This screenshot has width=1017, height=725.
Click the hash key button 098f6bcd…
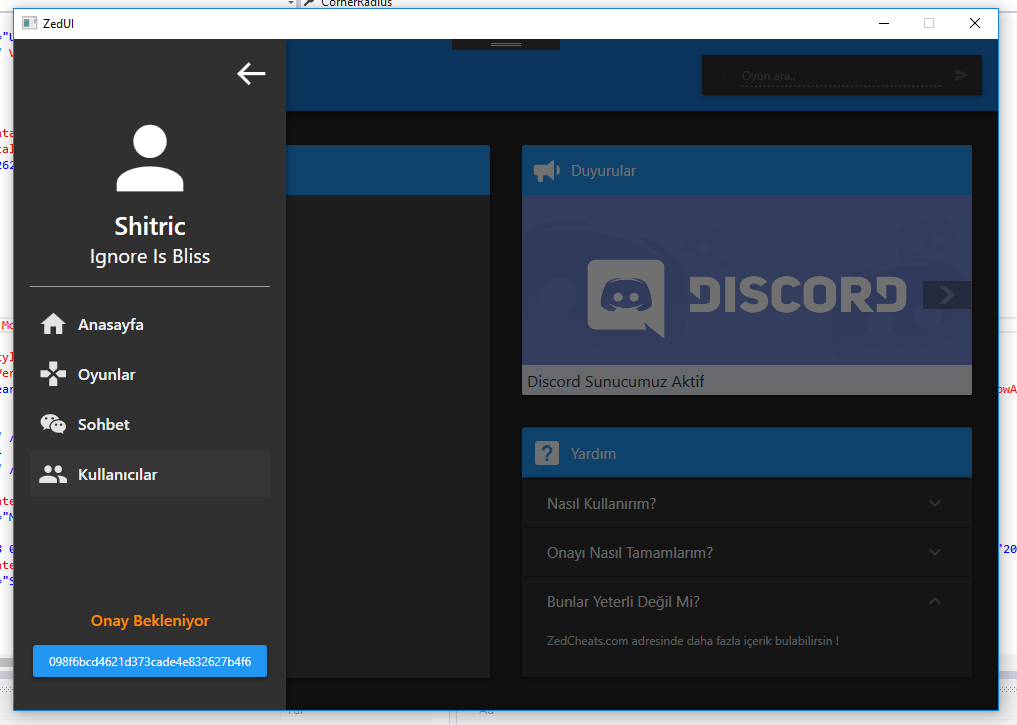coord(150,661)
